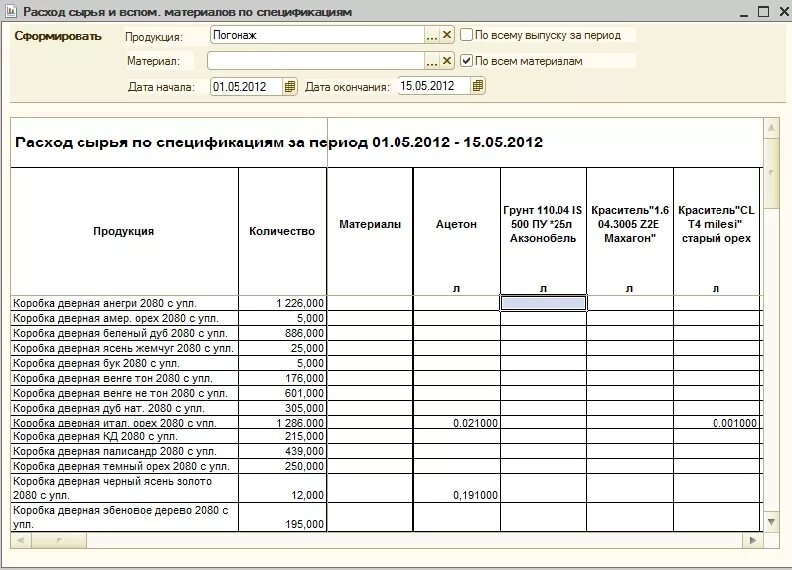Select row Коробка дверная итал. орех 2080

pyautogui.click(x=124, y=422)
